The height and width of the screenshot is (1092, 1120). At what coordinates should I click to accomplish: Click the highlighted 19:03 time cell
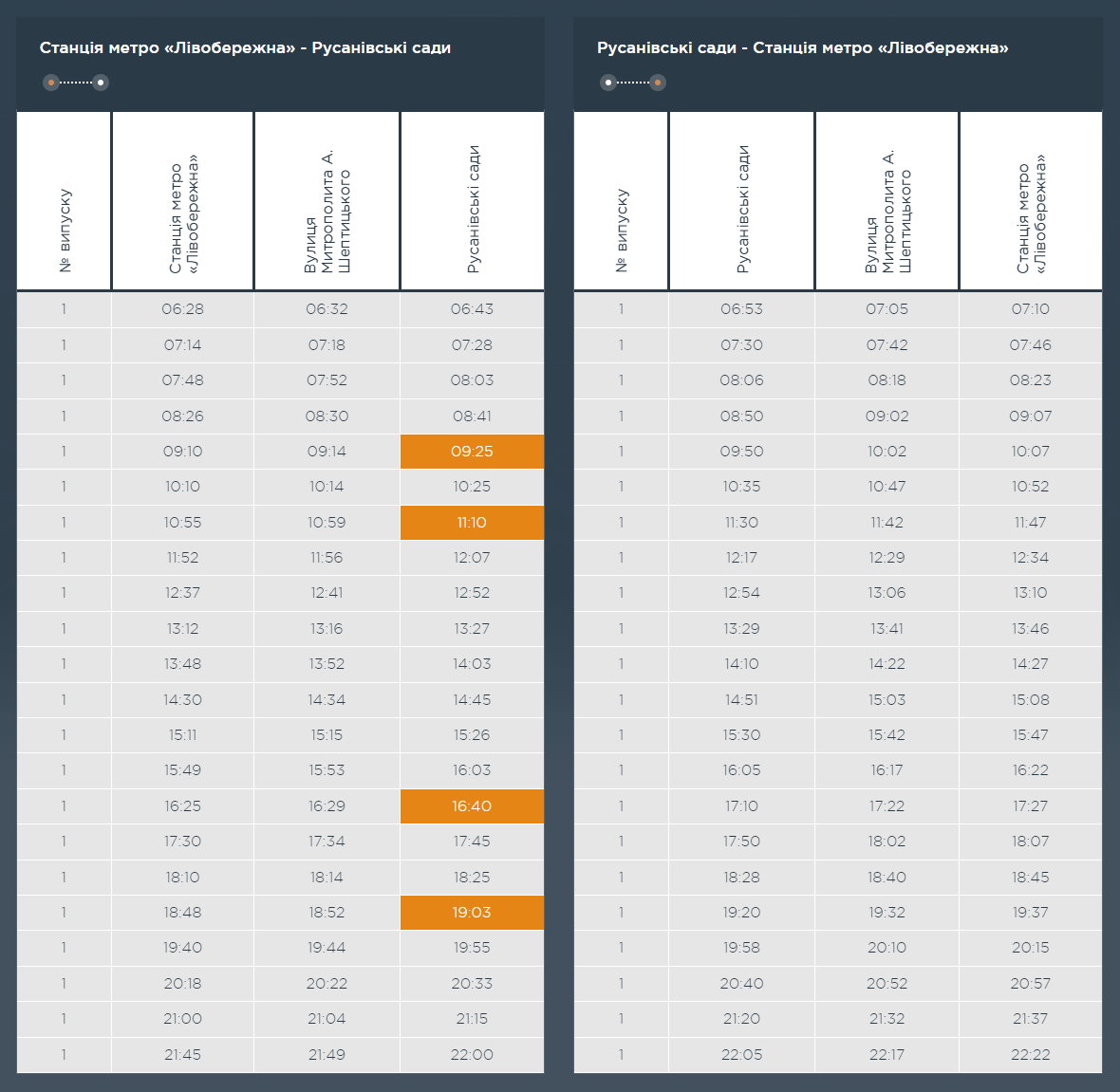(x=472, y=913)
